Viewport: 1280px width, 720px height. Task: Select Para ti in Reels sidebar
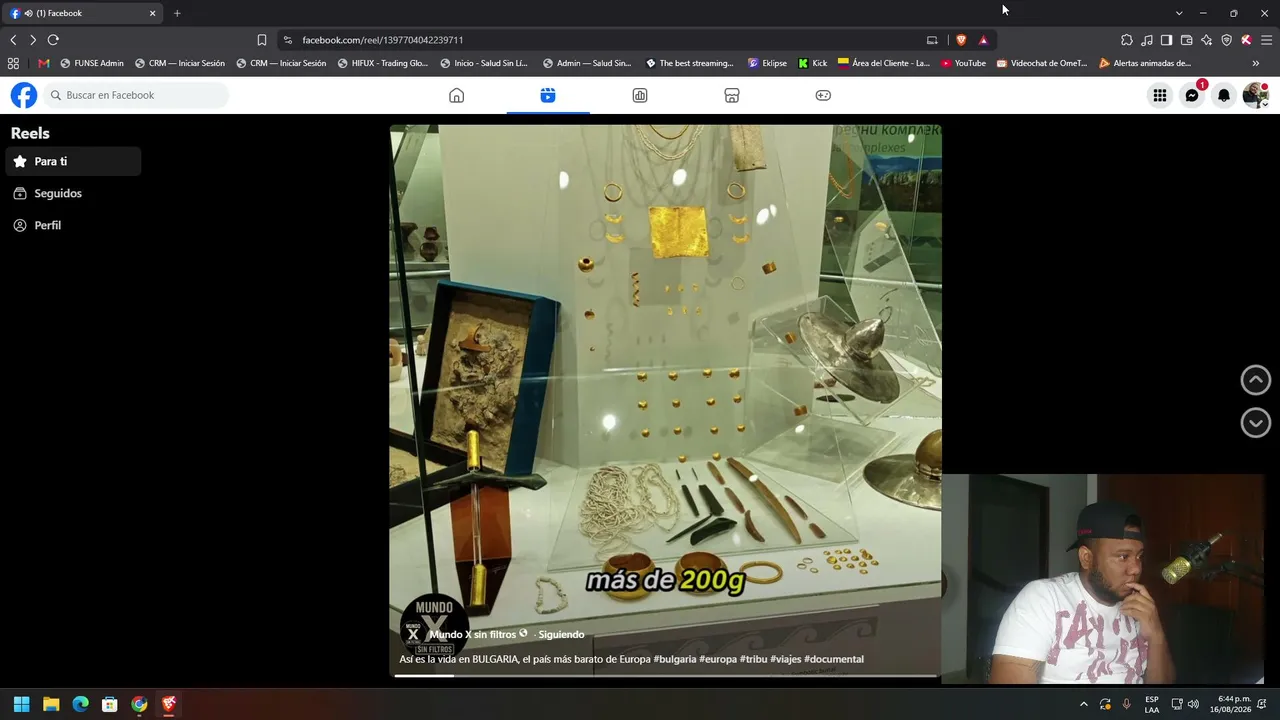[x=73, y=161]
